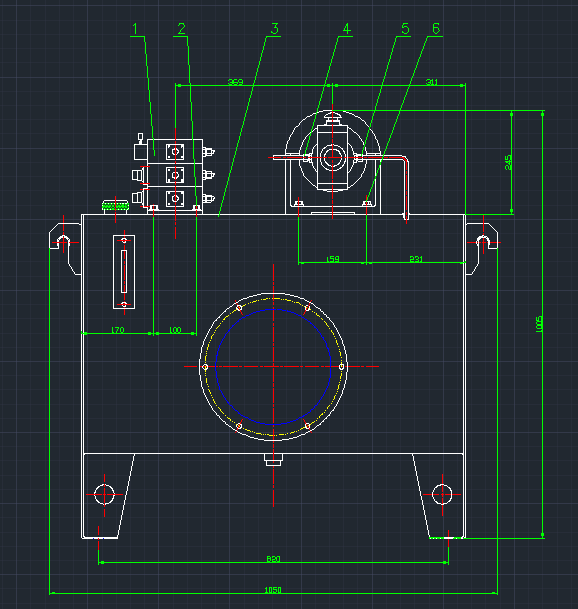Viewport: 578px width, 609px height.
Task: Select the balloon number 5 label
Action: pos(405,29)
